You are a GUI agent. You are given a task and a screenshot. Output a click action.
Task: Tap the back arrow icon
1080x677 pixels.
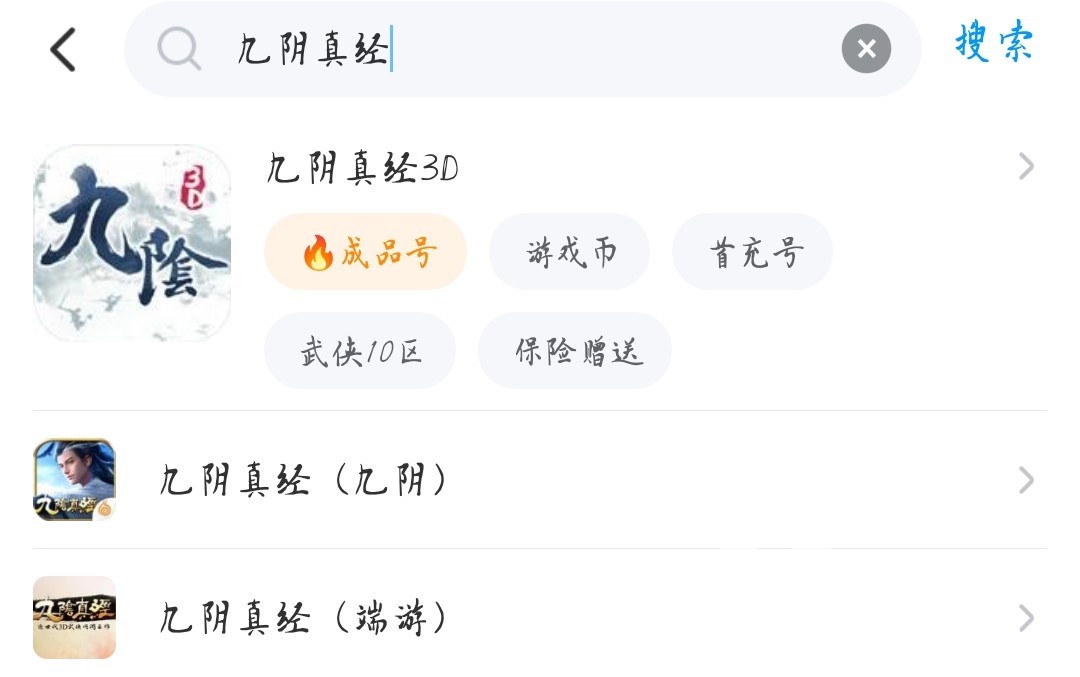[63, 49]
